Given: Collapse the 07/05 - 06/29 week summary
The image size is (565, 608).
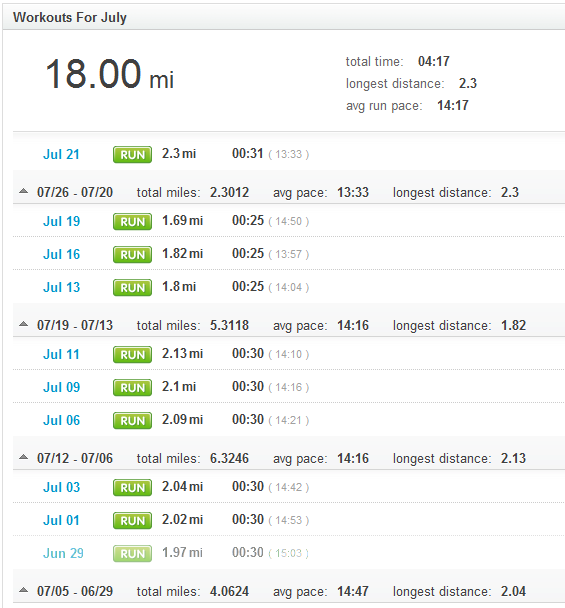Looking at the screenshot, I should [24, 590].
